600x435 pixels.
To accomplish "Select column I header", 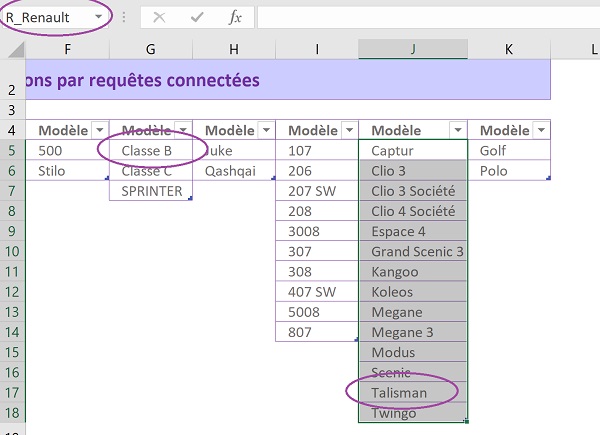I will click(317, 49).
